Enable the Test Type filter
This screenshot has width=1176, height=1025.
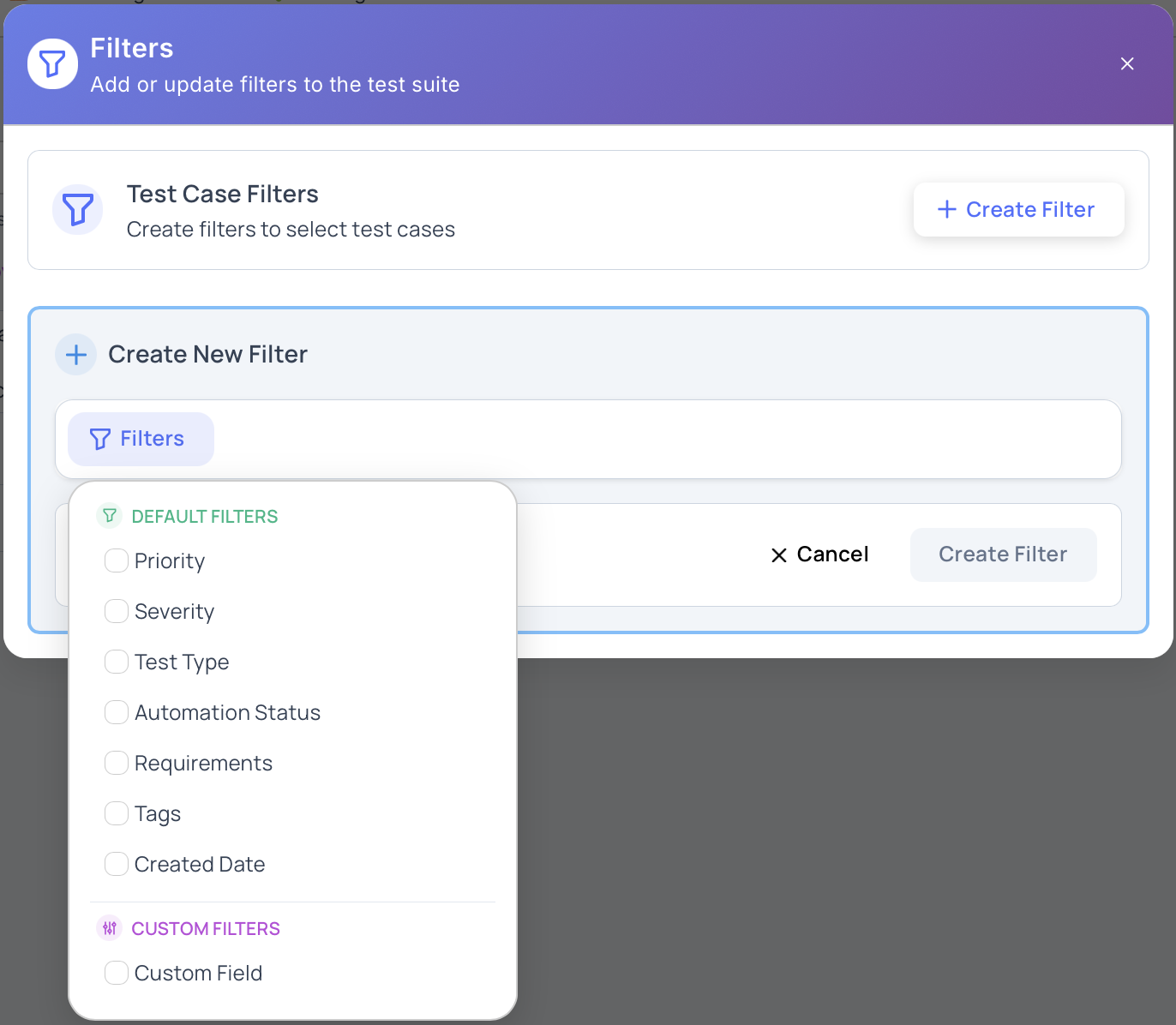[x=117, y=662]
